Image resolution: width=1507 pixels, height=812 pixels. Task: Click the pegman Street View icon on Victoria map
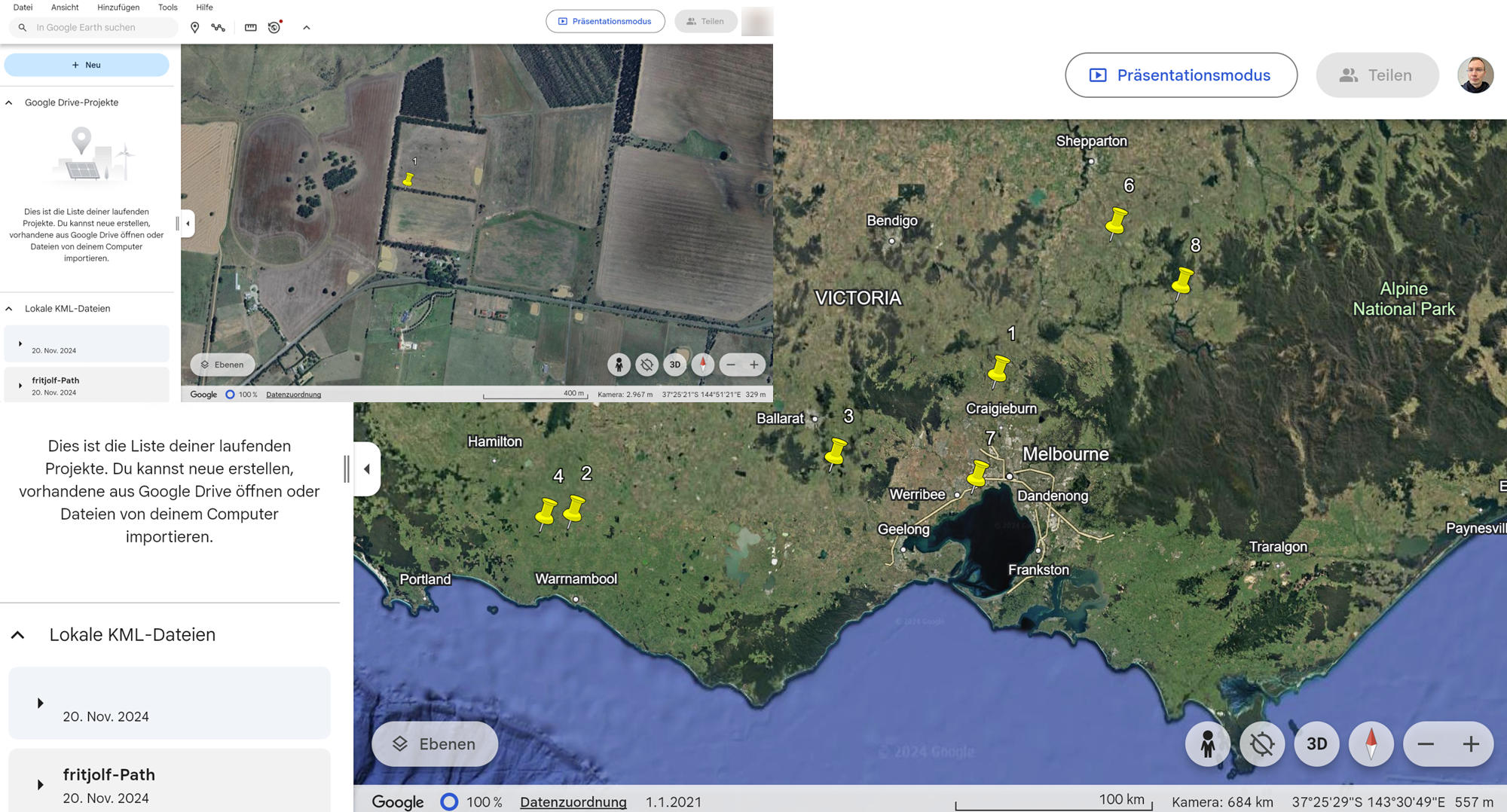1207,744
